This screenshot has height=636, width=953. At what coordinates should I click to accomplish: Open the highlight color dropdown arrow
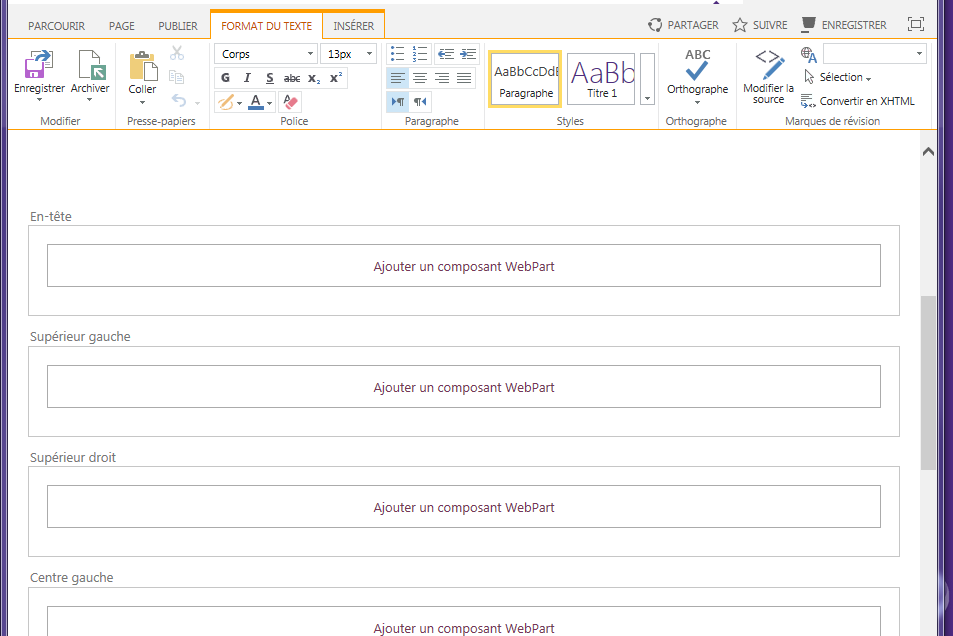pyautogui.click(x=239, y=103)
